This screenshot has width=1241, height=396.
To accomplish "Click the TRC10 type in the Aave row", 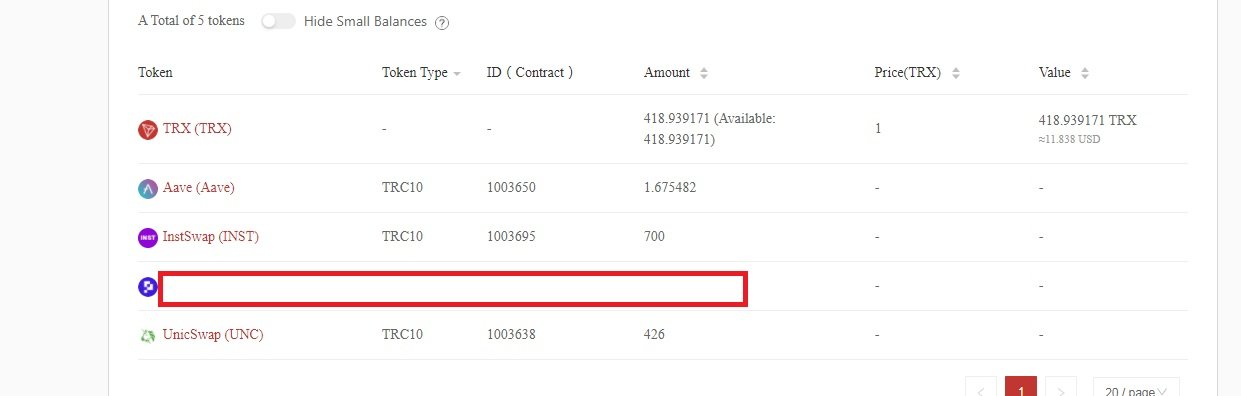I will (x=402, y=188).
